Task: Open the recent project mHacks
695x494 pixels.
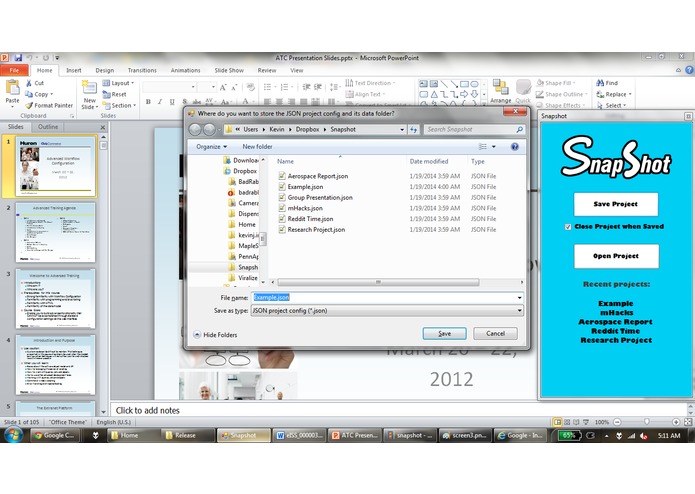Action: (616, 312)
